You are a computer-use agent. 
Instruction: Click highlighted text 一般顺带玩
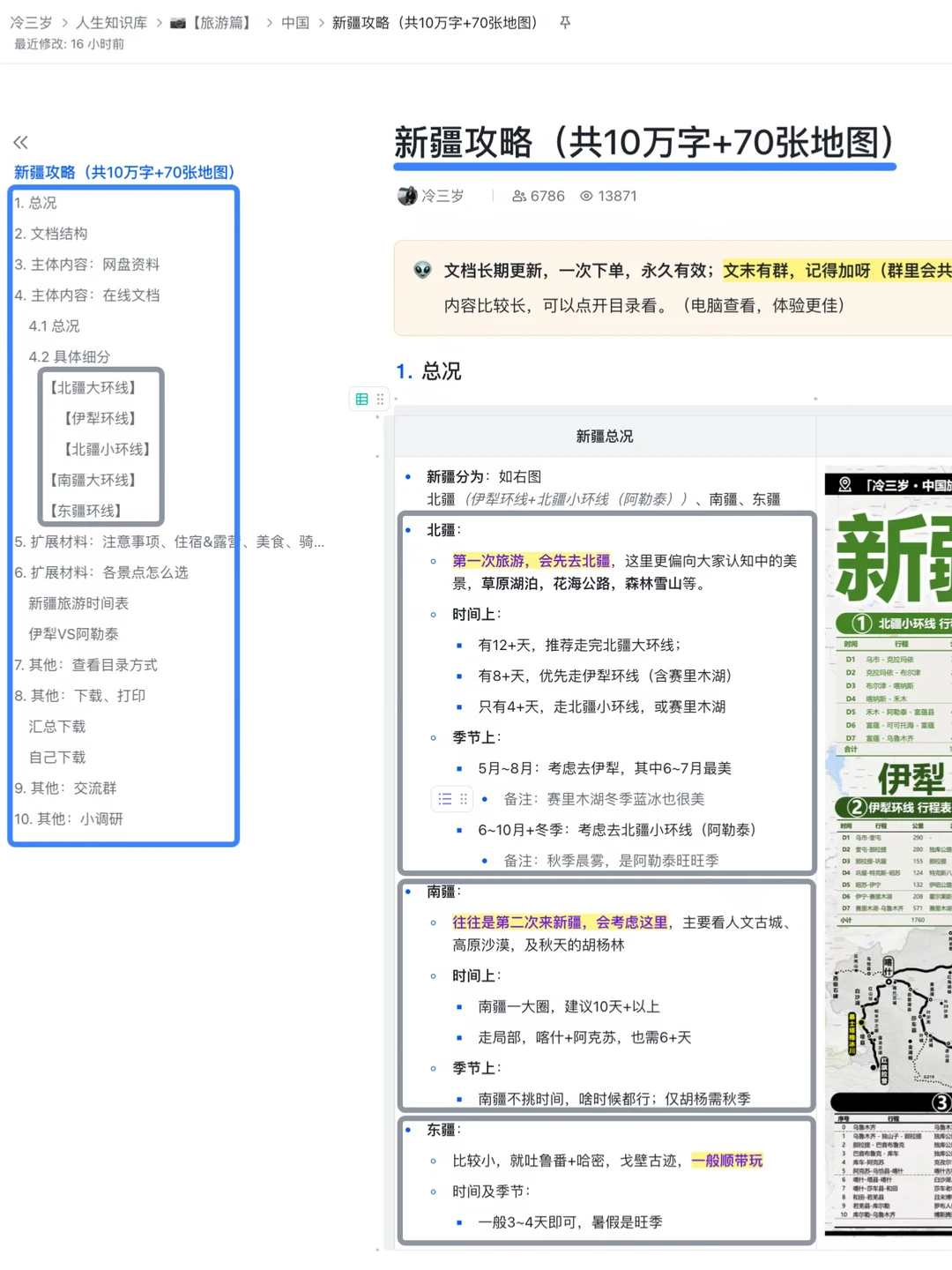tap(727, 1161)
